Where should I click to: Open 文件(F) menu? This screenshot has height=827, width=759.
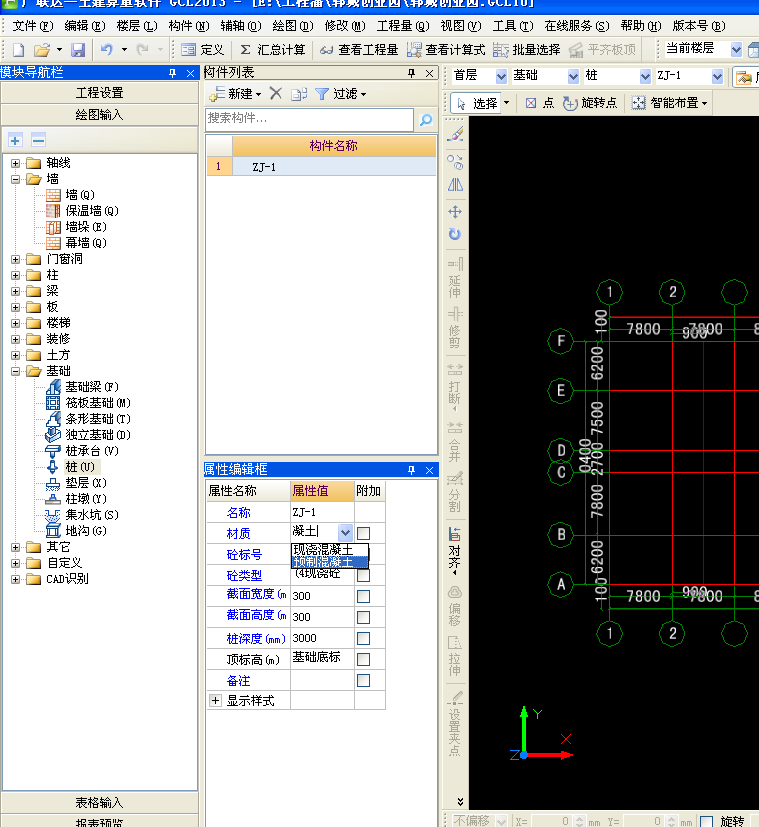33,26
